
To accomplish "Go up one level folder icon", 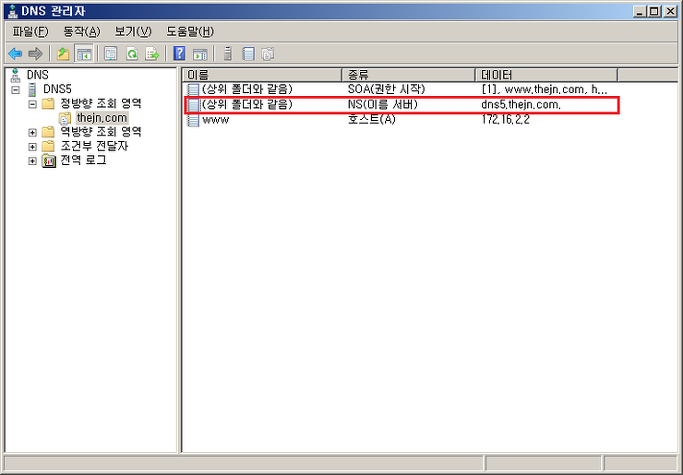I will click(x=63, y=54).
